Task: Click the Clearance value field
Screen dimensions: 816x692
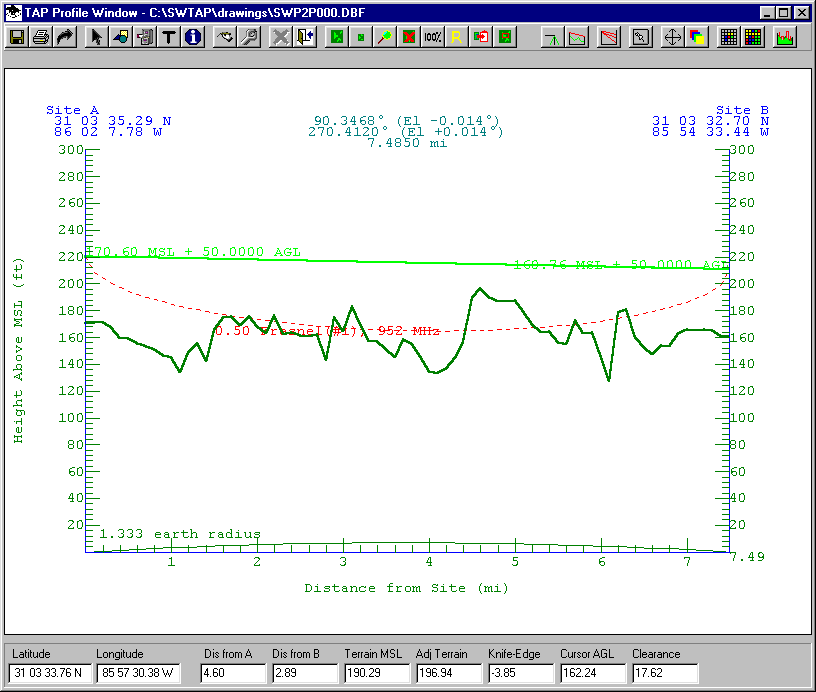Action: pos(665,673)
